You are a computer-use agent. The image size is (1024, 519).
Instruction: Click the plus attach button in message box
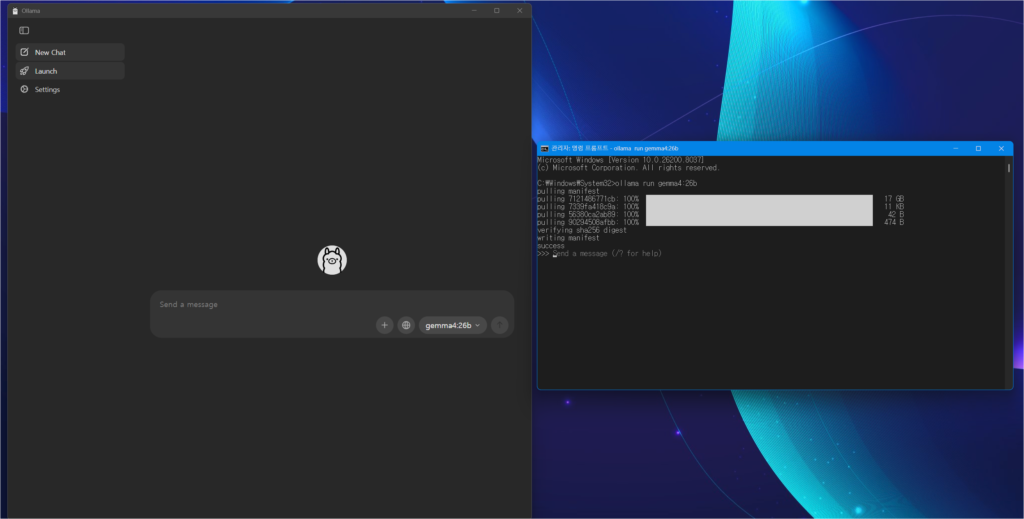tap(384, 325)
